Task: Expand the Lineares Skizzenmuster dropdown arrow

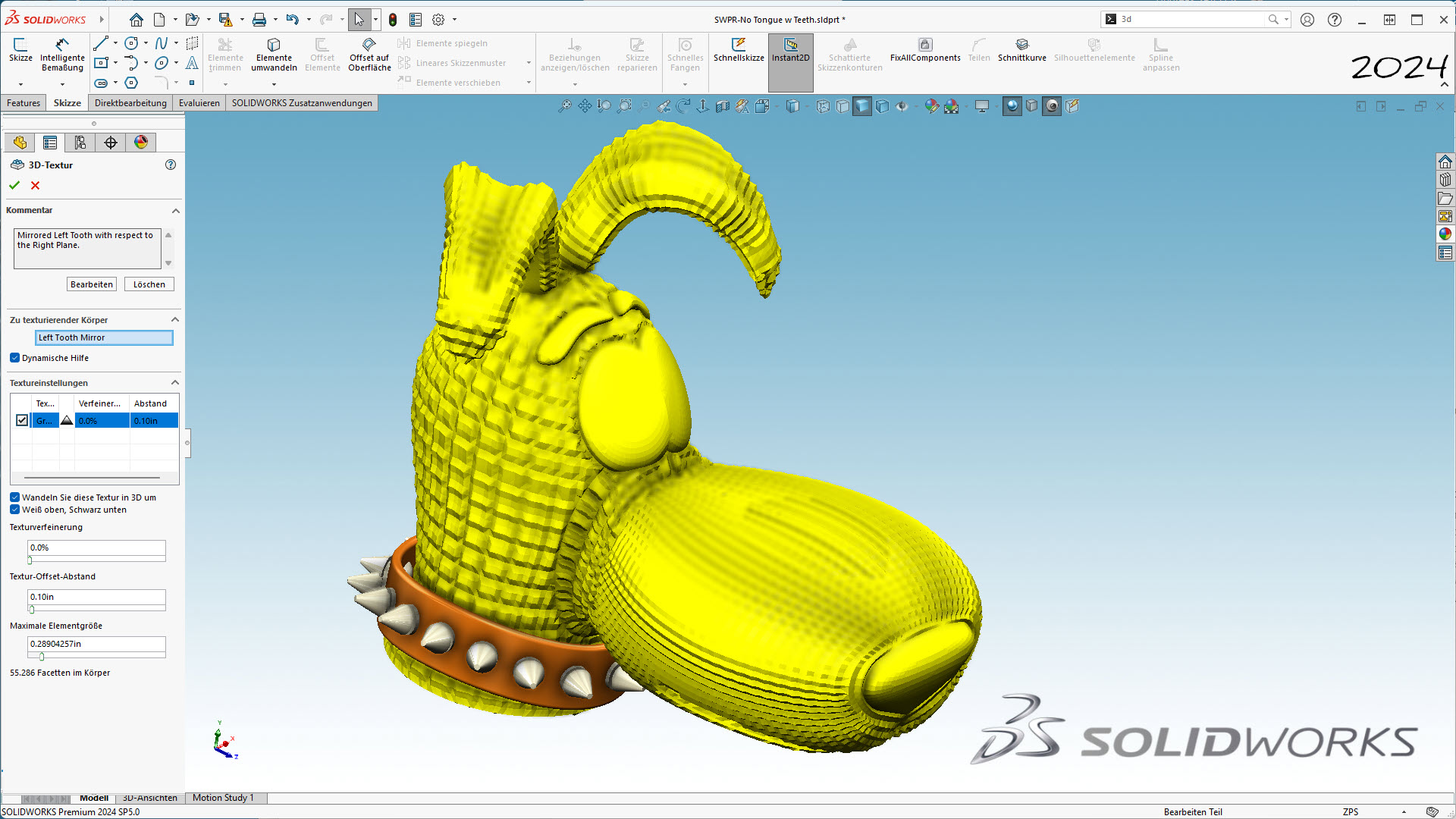Action: [529, 63]
